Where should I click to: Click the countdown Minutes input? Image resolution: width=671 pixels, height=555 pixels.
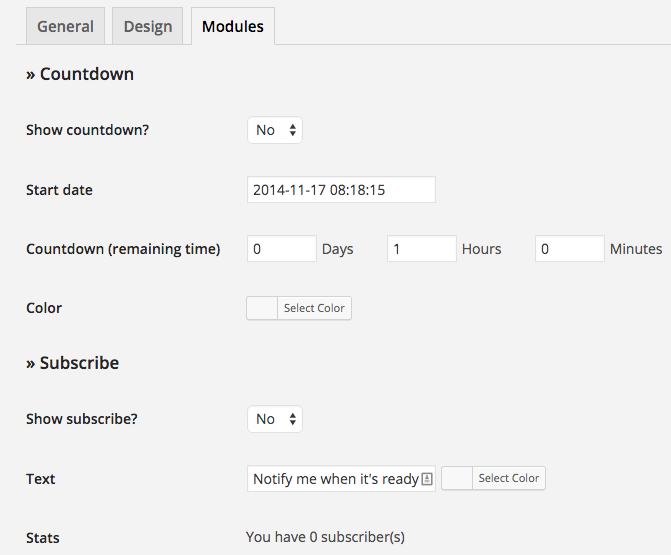tap(570, 249)
